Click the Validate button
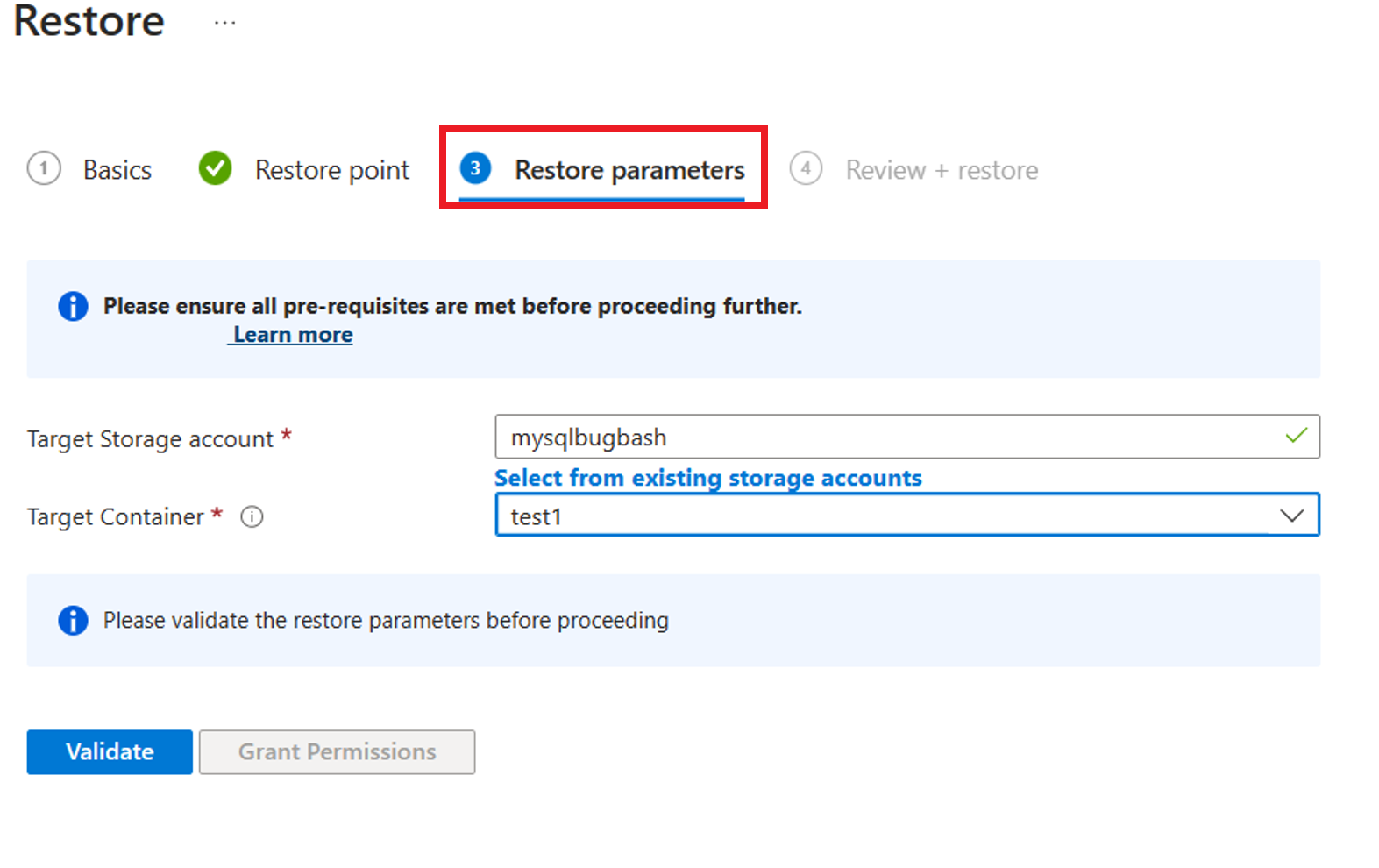This screenshot has width=1379, height=868. tap(110, 752)
